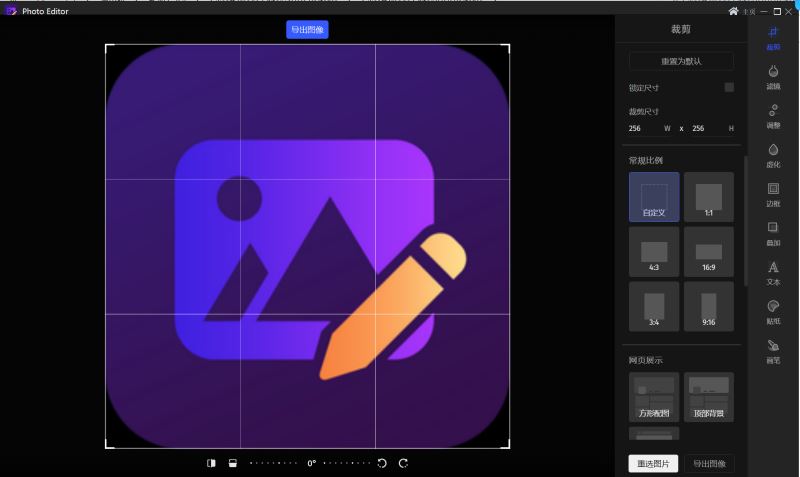800x477 pixels.
Task: Select the 16:9 ratio preset
Action: pos(709,252)
